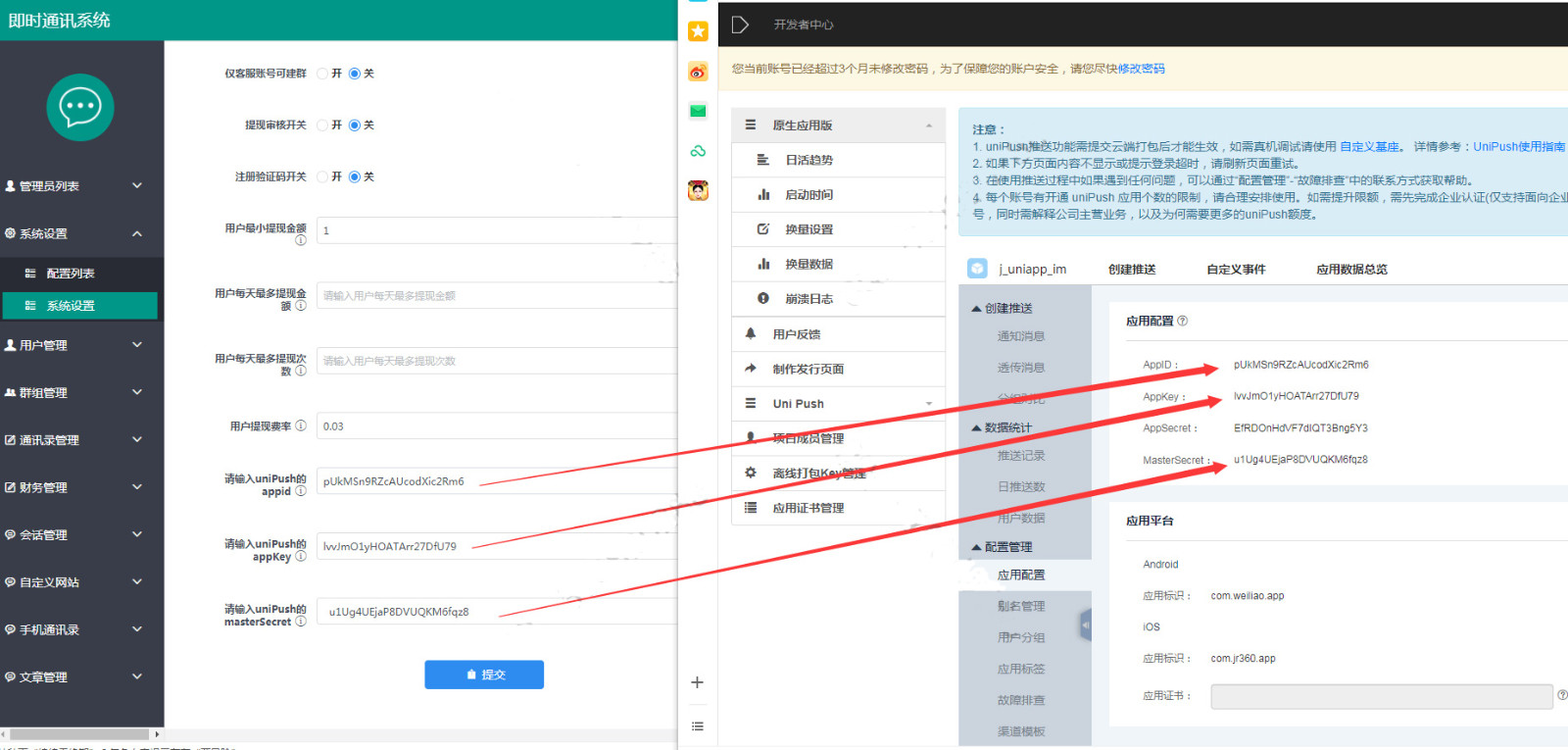Viewport: 1568px width, 750px height.
Task: Click the yellow star favorites icon
Action: (x=698, y=31)
